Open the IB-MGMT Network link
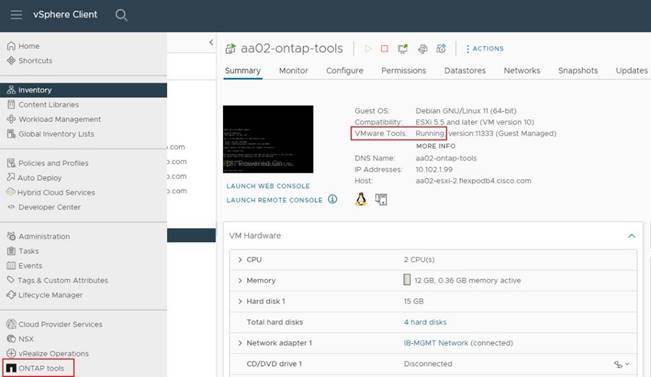The width and height of the screenshot is (651, 377). tap(435, 343)
